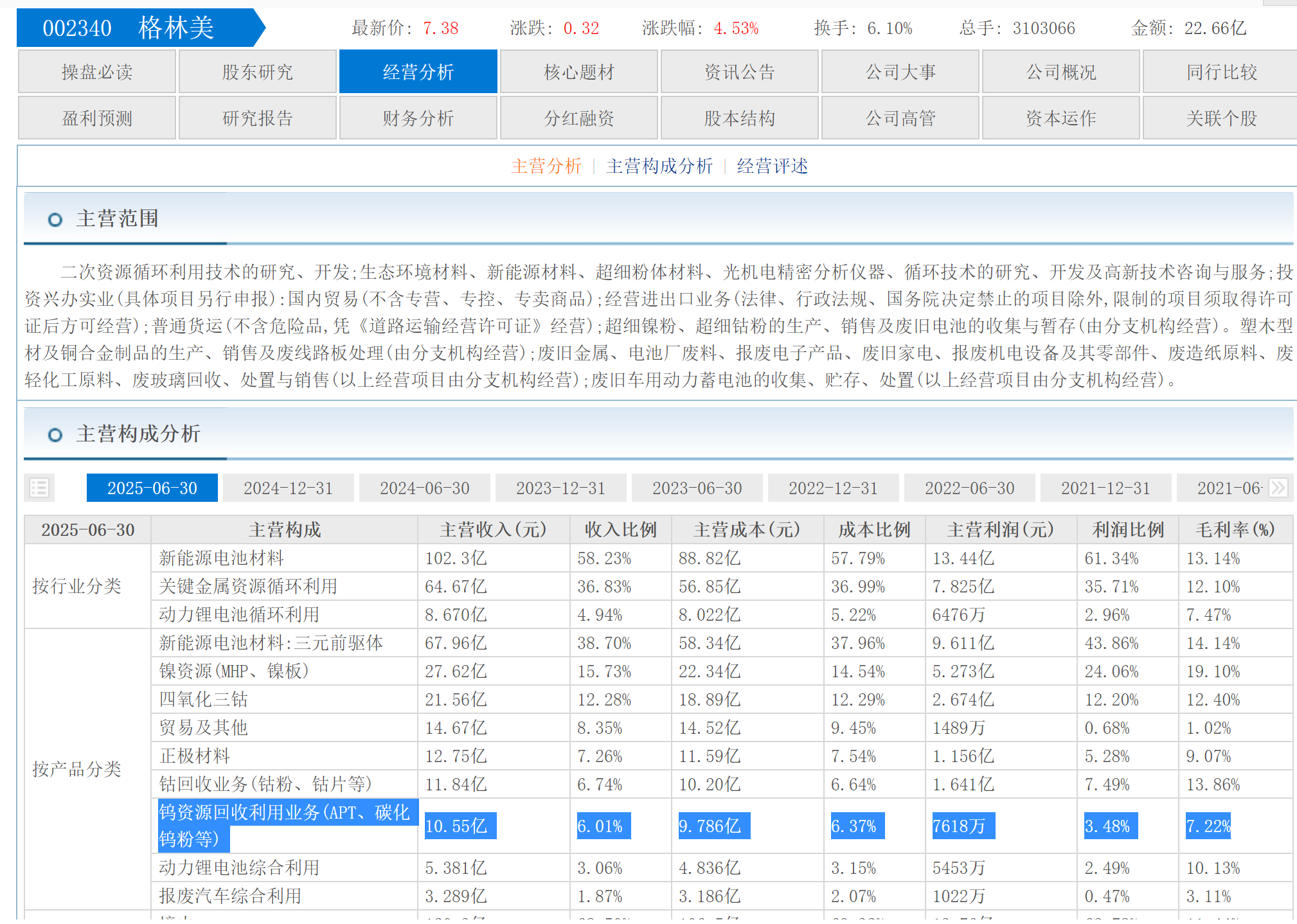The image size is (1297, 924).
Task: Click the 最新价 7.38 value
Action: [x=440, y=28]
